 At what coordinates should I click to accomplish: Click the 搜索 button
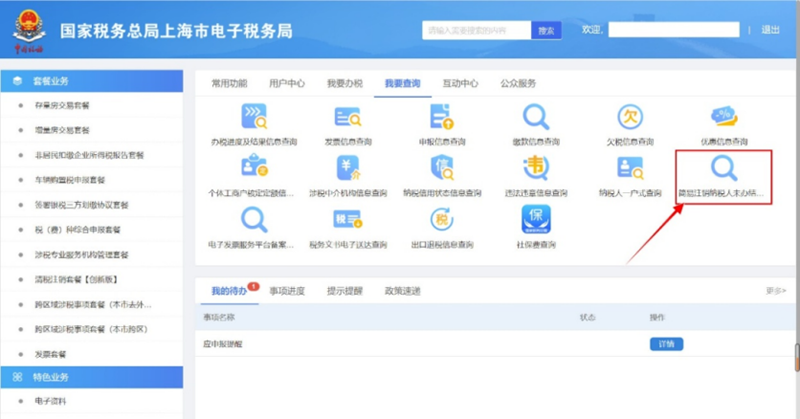[x=545, y=31]
